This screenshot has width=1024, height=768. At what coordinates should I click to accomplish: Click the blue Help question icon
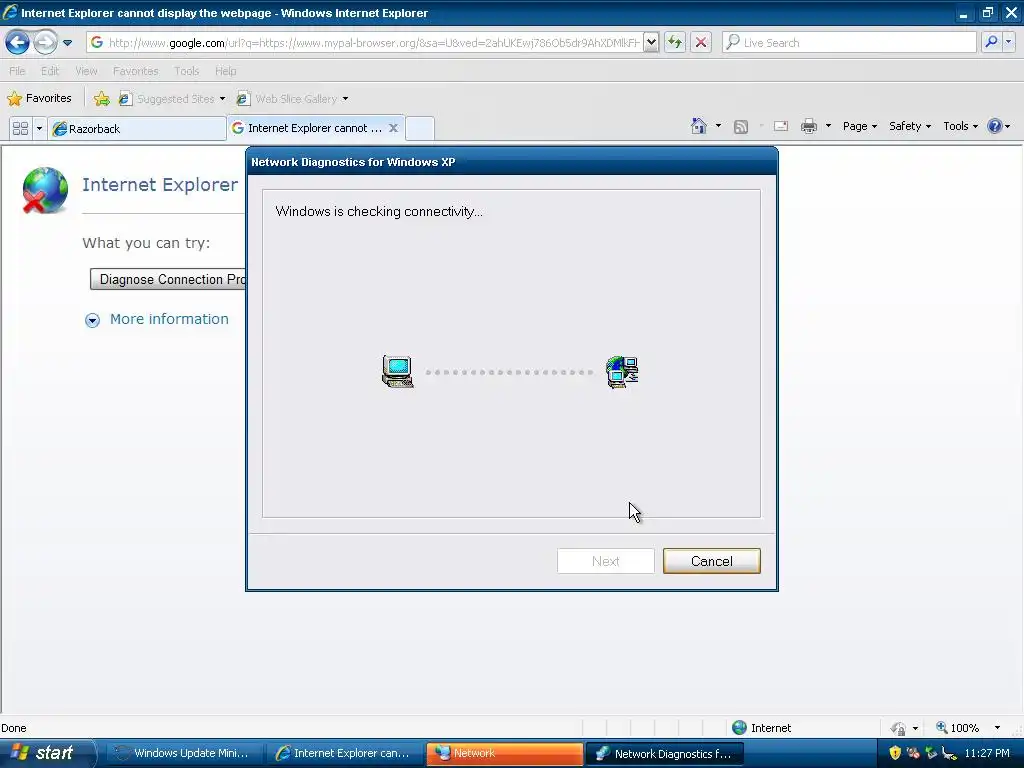pyautogui.click(x=995, y=126)
